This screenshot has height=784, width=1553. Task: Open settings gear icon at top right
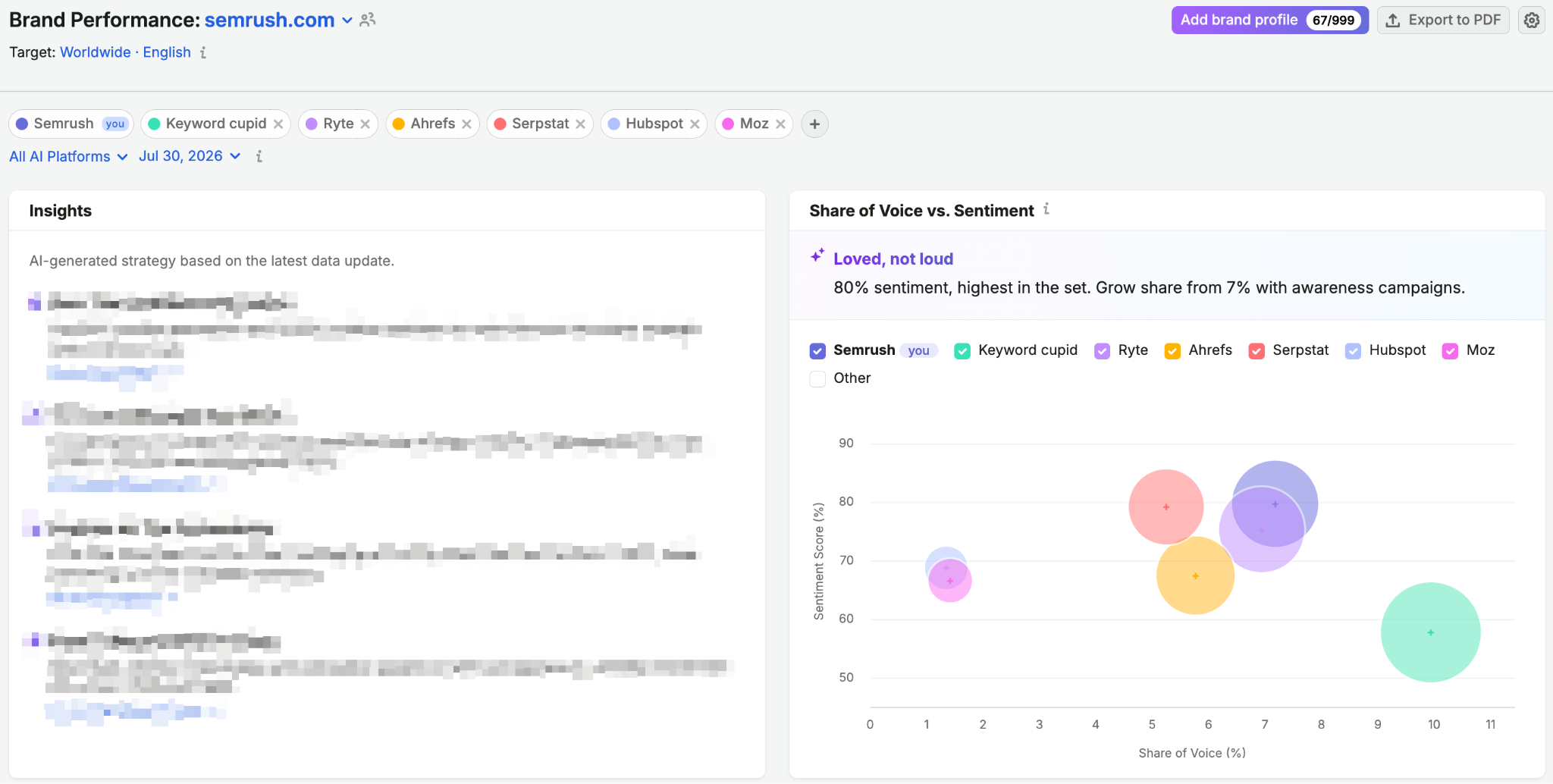coord(1532,20)
